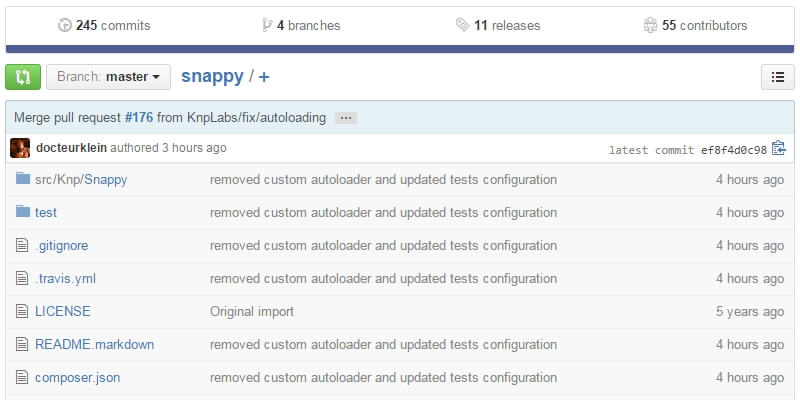This screenshot has height=400, width=800.
Task: Toggle the file list view button
Action: coord(777,77)
